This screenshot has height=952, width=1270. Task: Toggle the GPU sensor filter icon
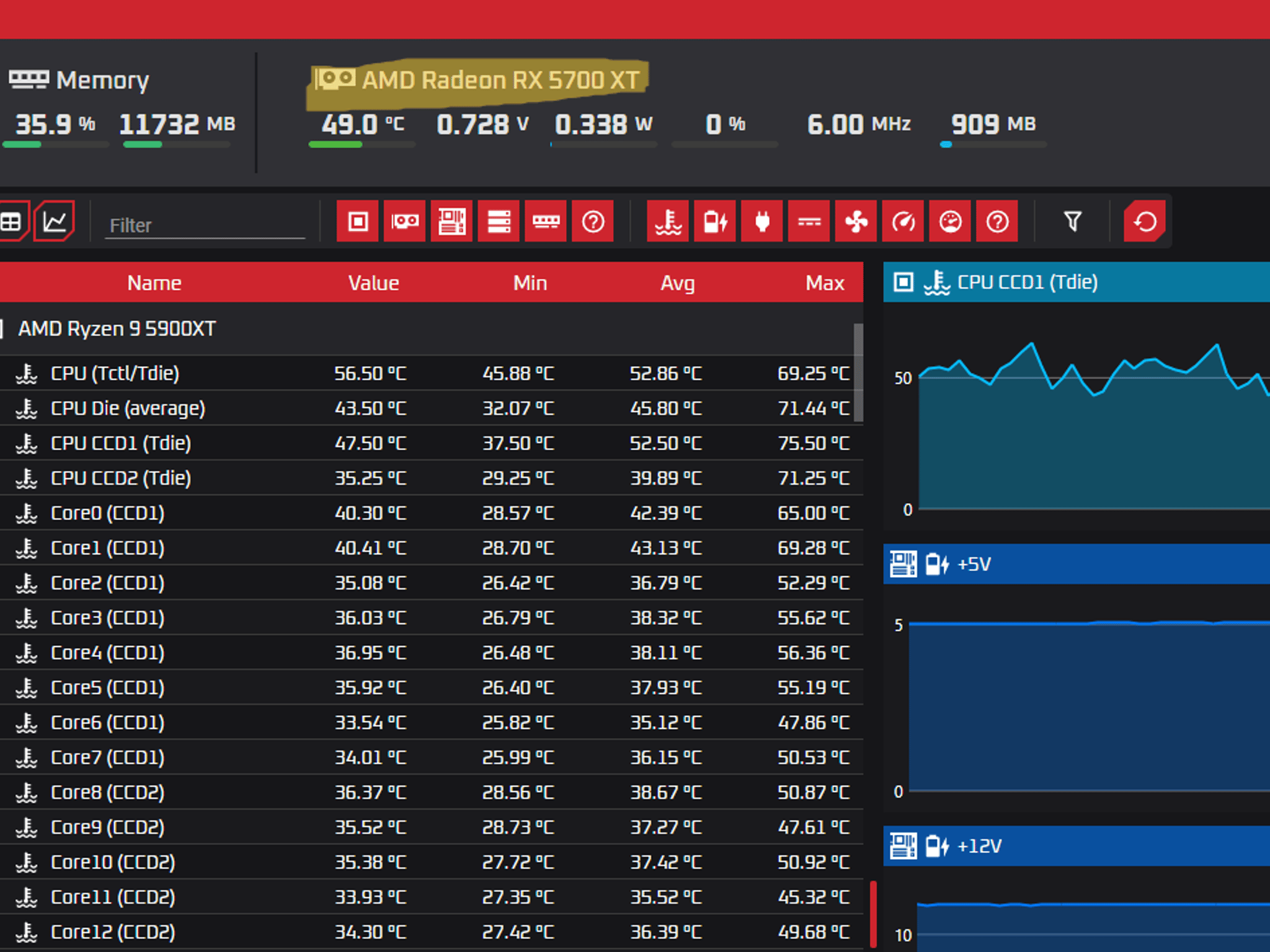pos(405,221)
